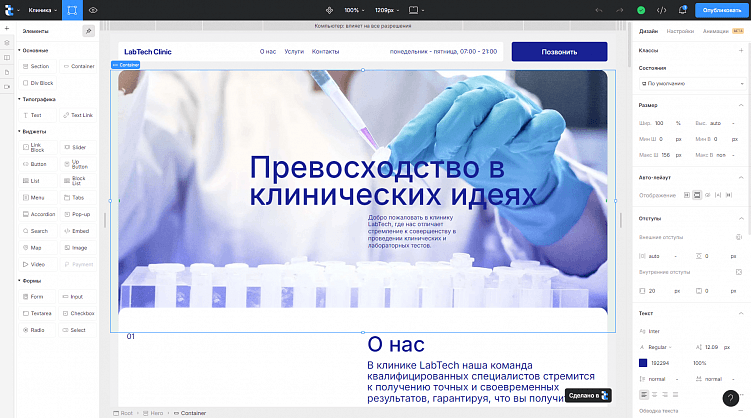Open the media camera sidebar icon
This screenshot has width=751, height=418.
tap(7, 87)
